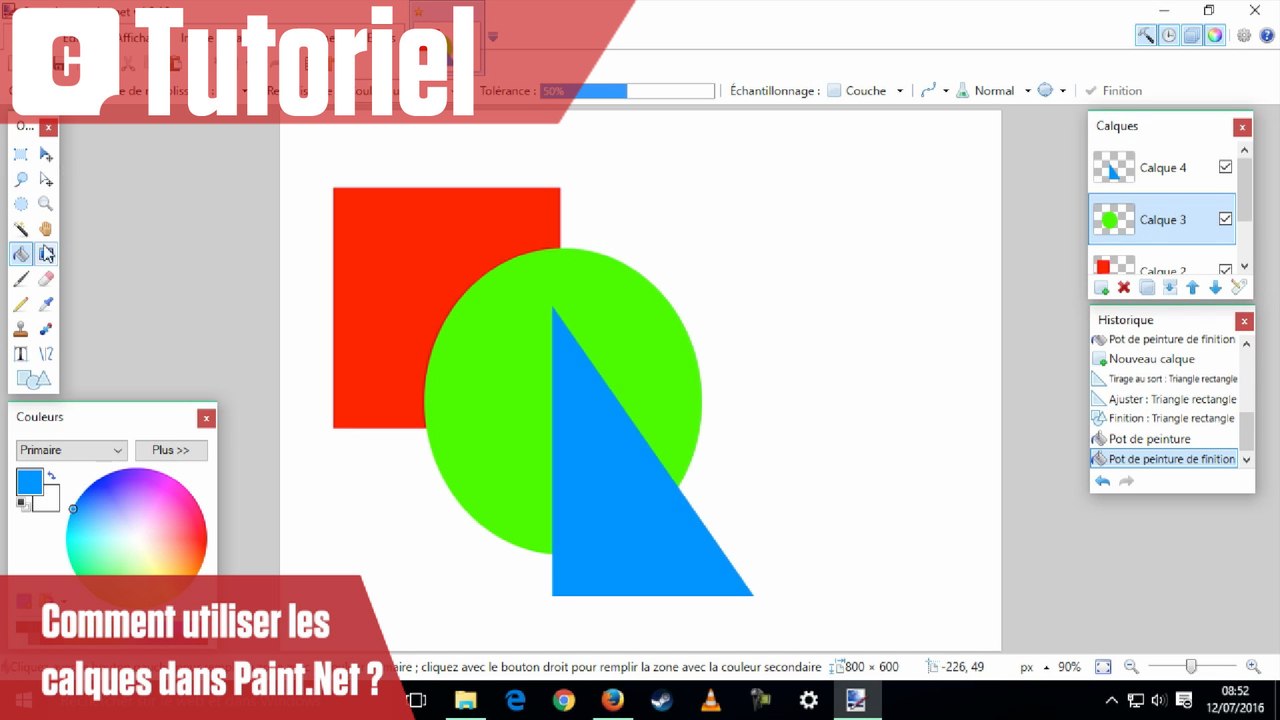
Task: Select the Gradient tool
Action: 46,254
